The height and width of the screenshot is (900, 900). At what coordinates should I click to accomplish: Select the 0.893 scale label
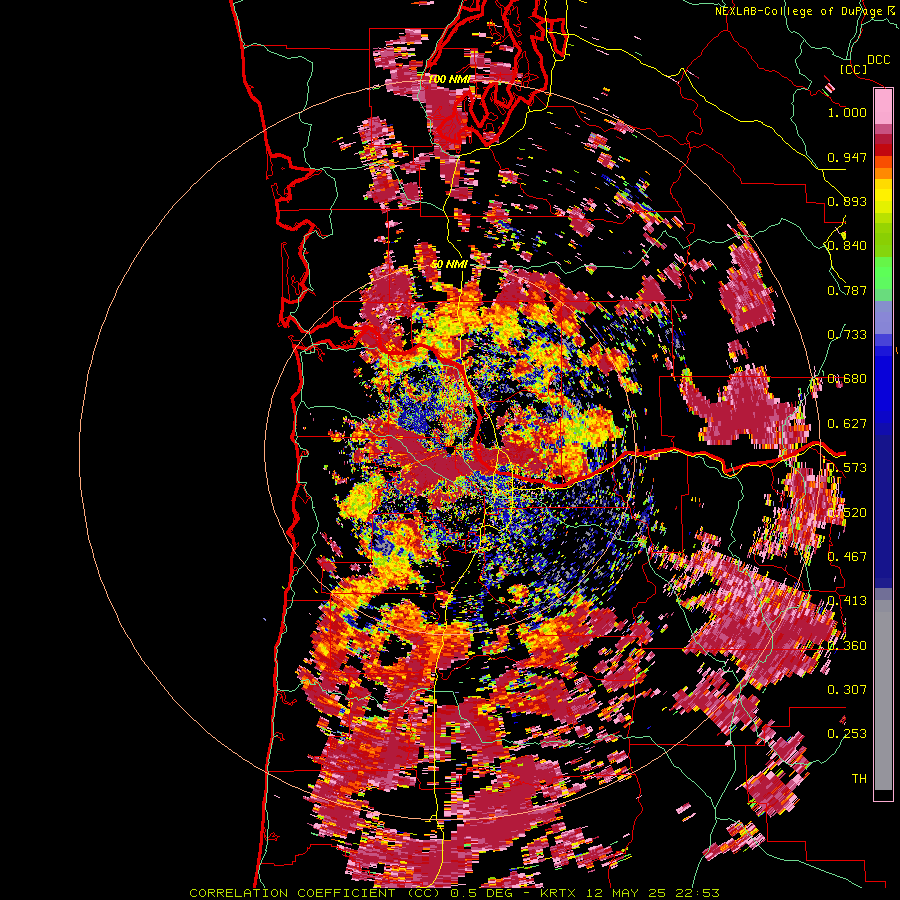click(847, 201)
